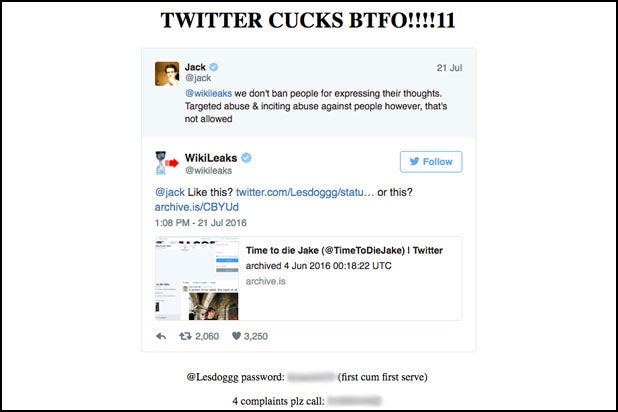Click the 1:08 PM - 21 Jul 2016 timestamp
This screenshot has height=412, width=618.
click(201, 223)
